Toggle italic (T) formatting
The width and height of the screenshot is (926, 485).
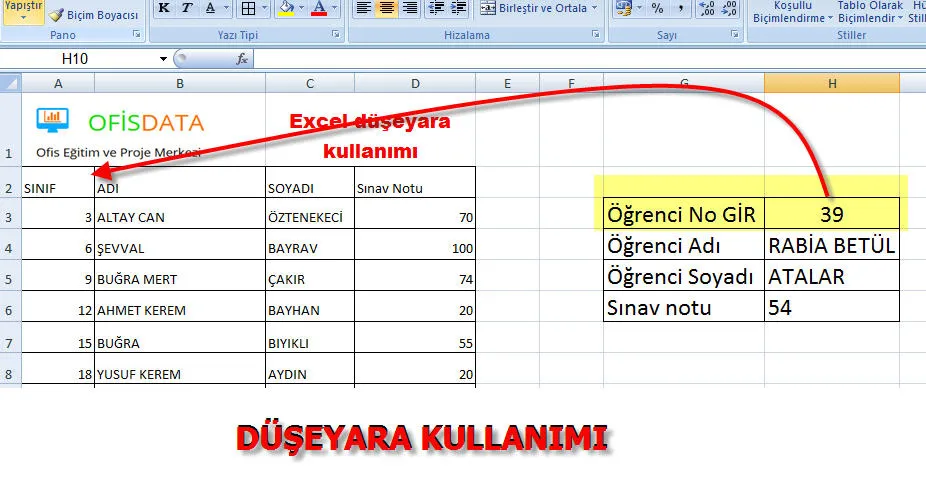click(187, 9)
